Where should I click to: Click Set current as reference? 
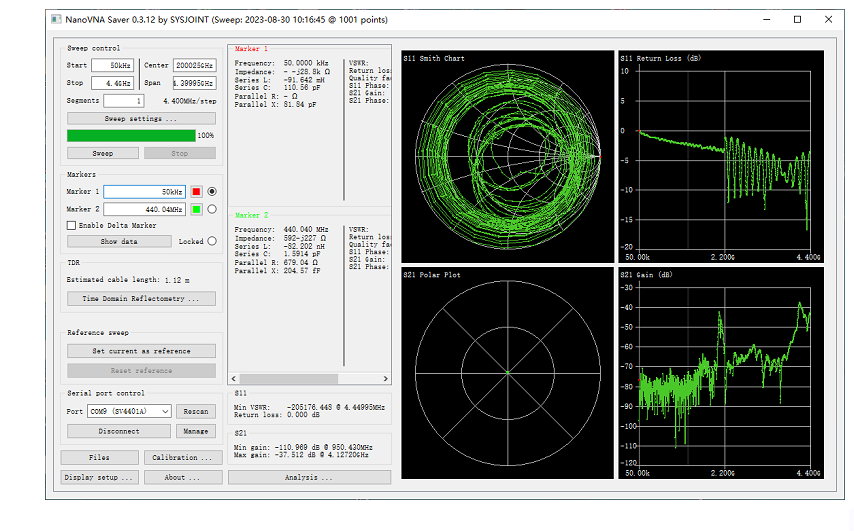click(x=141, y=351)
